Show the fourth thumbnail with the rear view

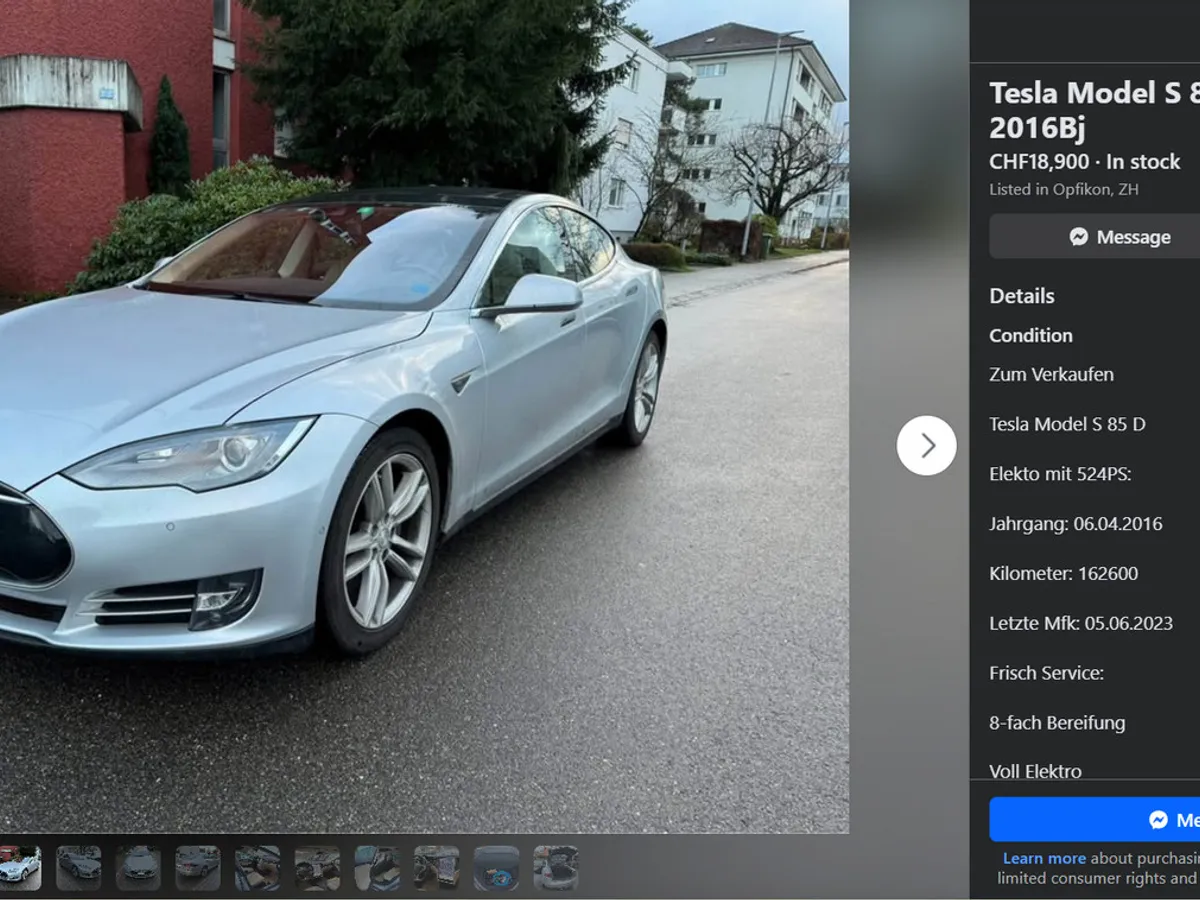pos(197,866)
